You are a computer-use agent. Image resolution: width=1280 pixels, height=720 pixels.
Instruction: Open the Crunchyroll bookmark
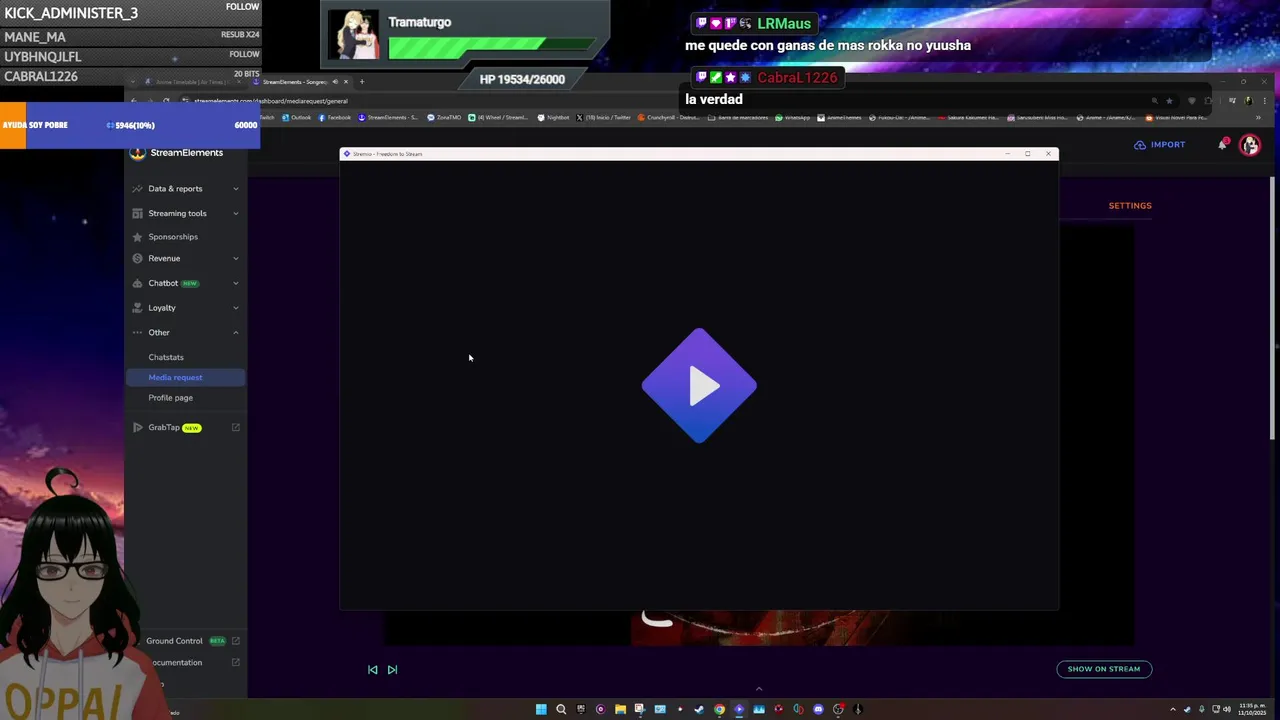pyautogui.click(x=669, y=118)
